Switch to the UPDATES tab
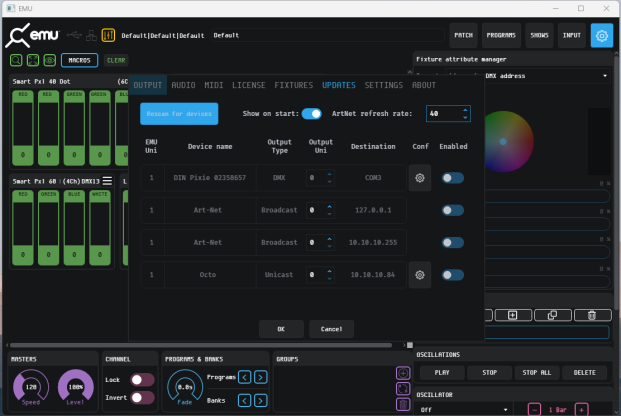This screenshot has height=416, width=621. 339,85
